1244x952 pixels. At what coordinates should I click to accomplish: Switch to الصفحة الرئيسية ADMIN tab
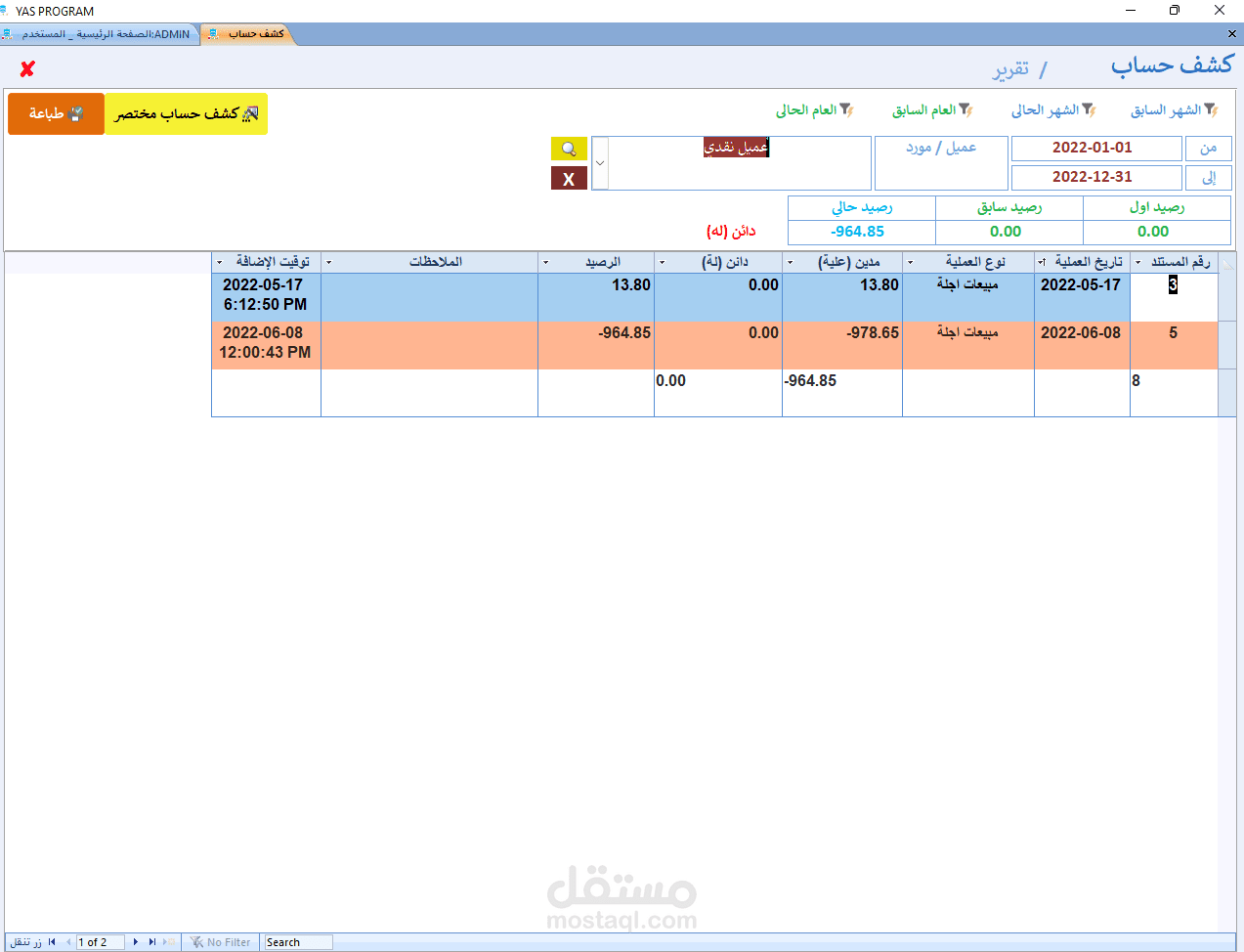pos(99,34)
